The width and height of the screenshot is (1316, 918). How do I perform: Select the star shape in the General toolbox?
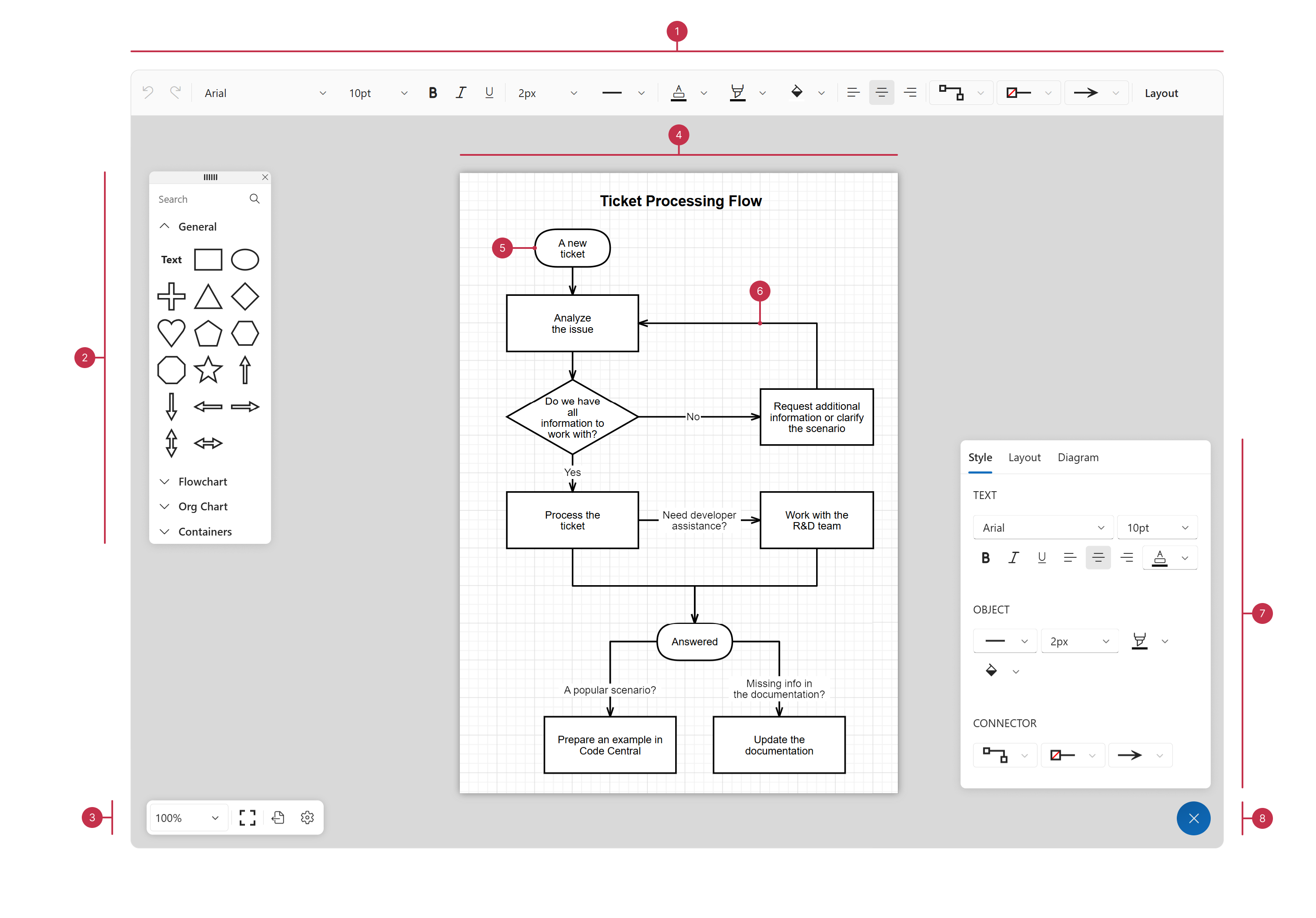(x=208, y=370)
